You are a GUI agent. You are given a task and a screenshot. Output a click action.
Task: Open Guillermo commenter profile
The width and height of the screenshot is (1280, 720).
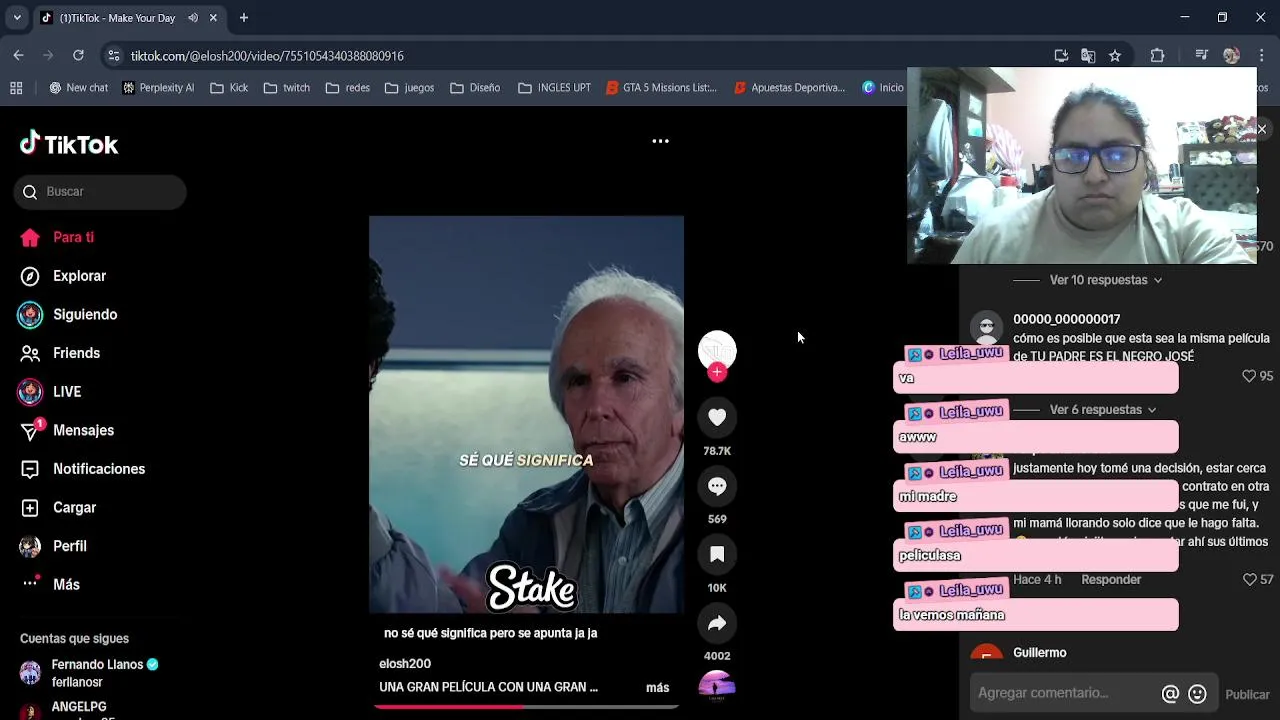(1040, 653)
